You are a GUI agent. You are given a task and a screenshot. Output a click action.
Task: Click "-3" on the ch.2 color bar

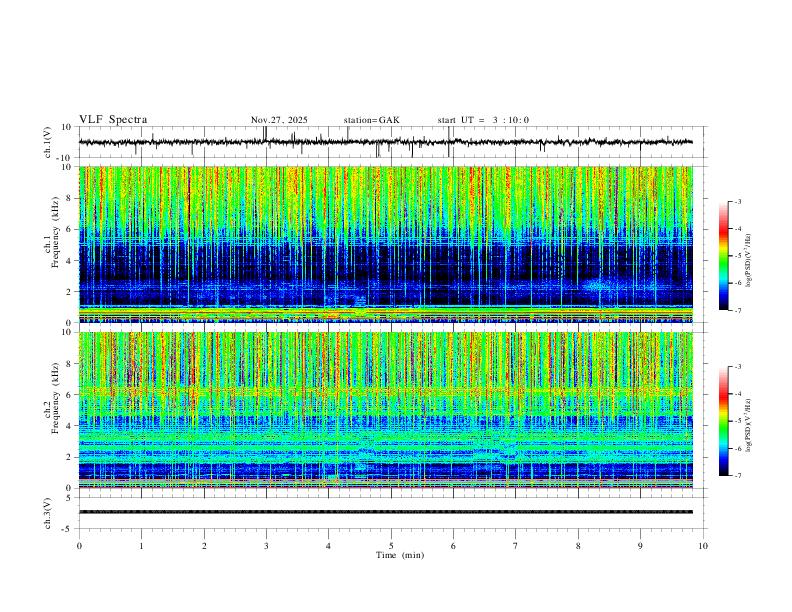click(x=737, y=367)
